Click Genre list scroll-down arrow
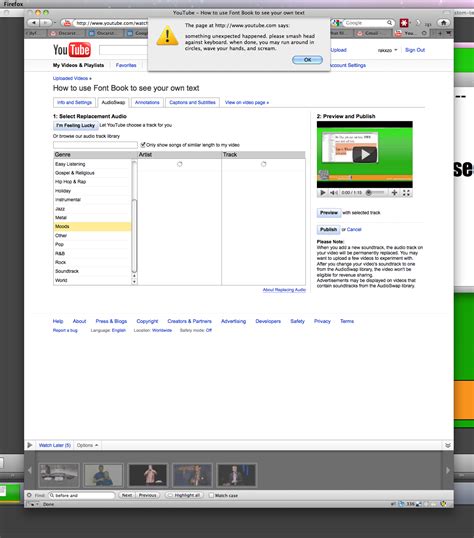The image size is (474, 538). pos(134,282)
